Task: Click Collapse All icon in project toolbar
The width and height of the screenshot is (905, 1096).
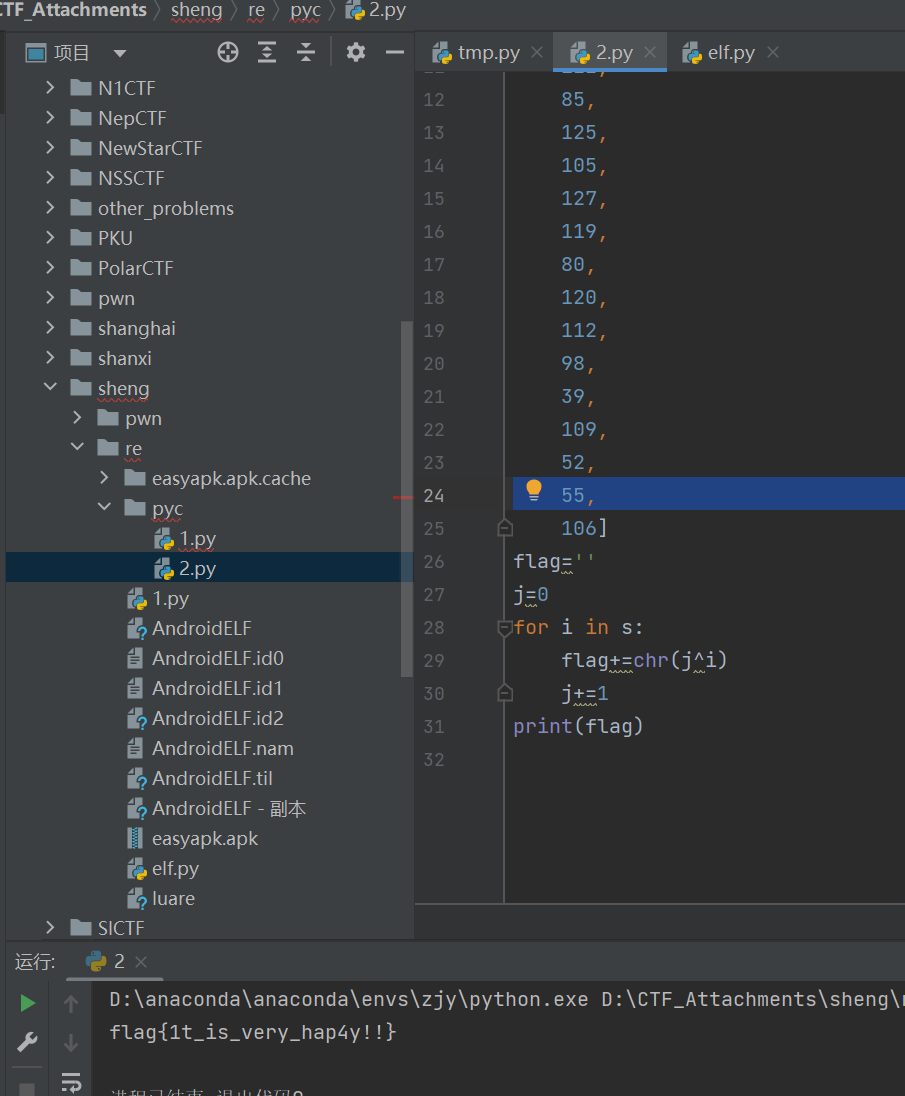Action: pos(306,53)
